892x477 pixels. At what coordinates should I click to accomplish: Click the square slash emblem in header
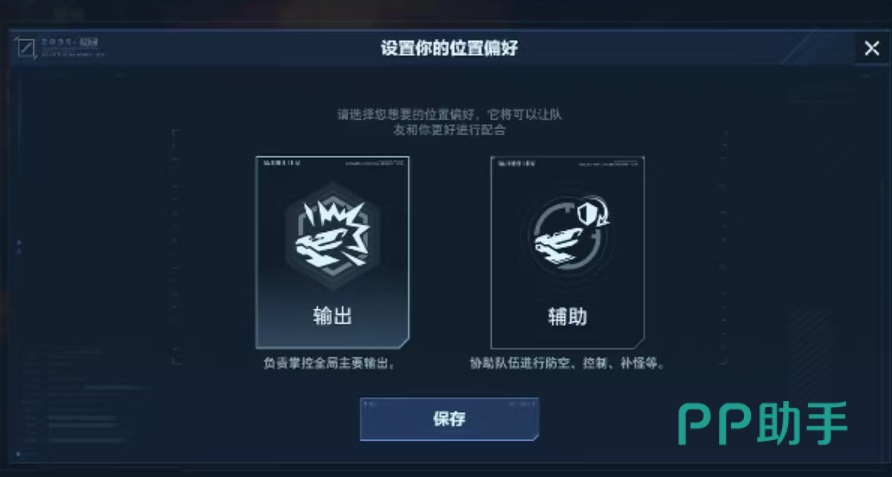tap(26, 48)
